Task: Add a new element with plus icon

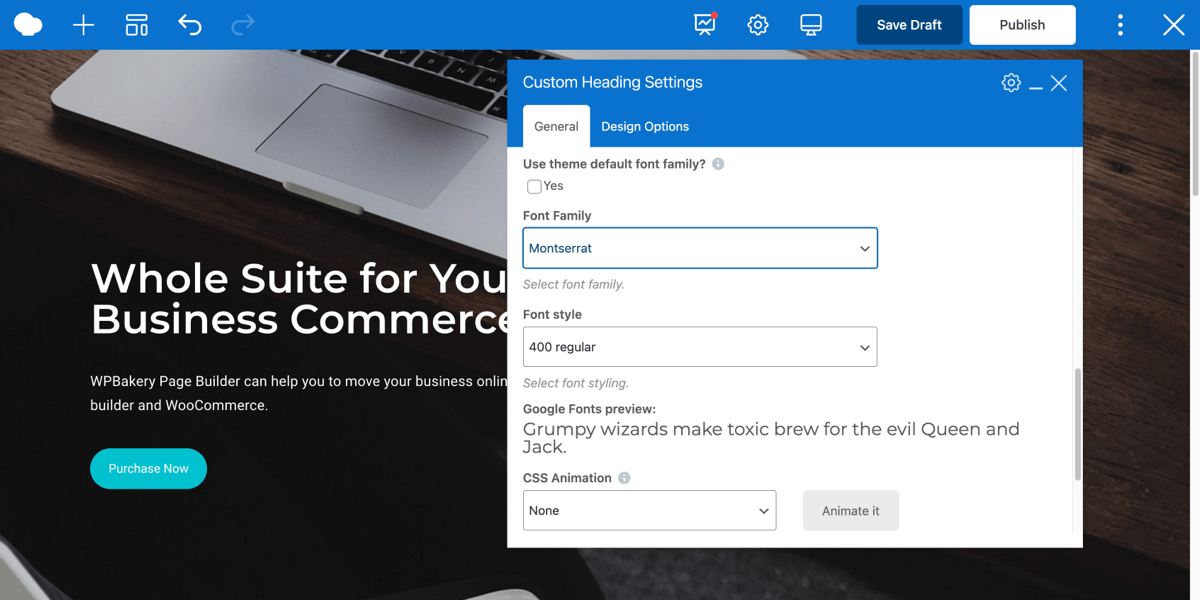Action: (x=84, y=25)
